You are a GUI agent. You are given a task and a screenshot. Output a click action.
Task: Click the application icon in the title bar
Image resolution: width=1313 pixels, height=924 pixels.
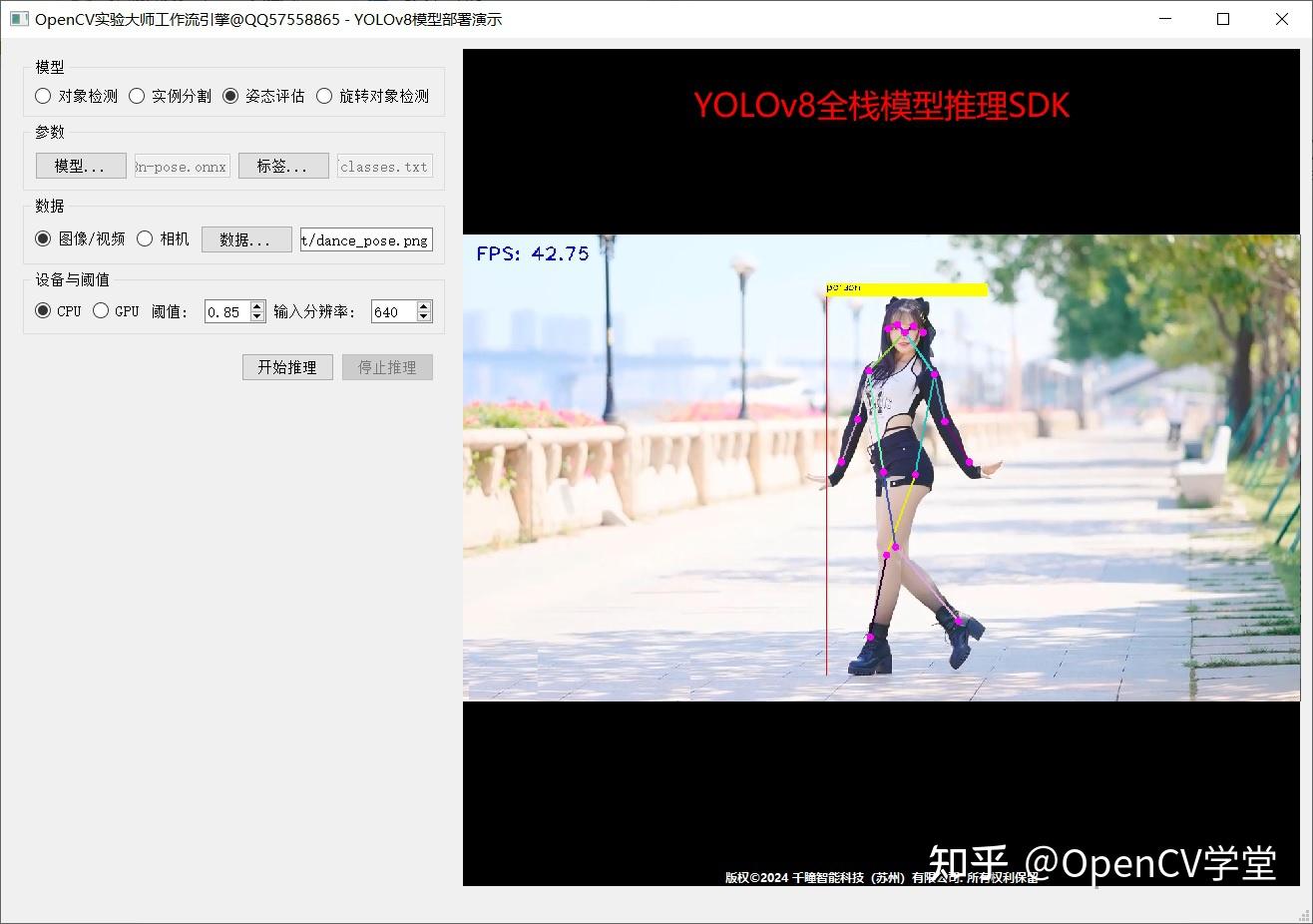click(20, 18)
